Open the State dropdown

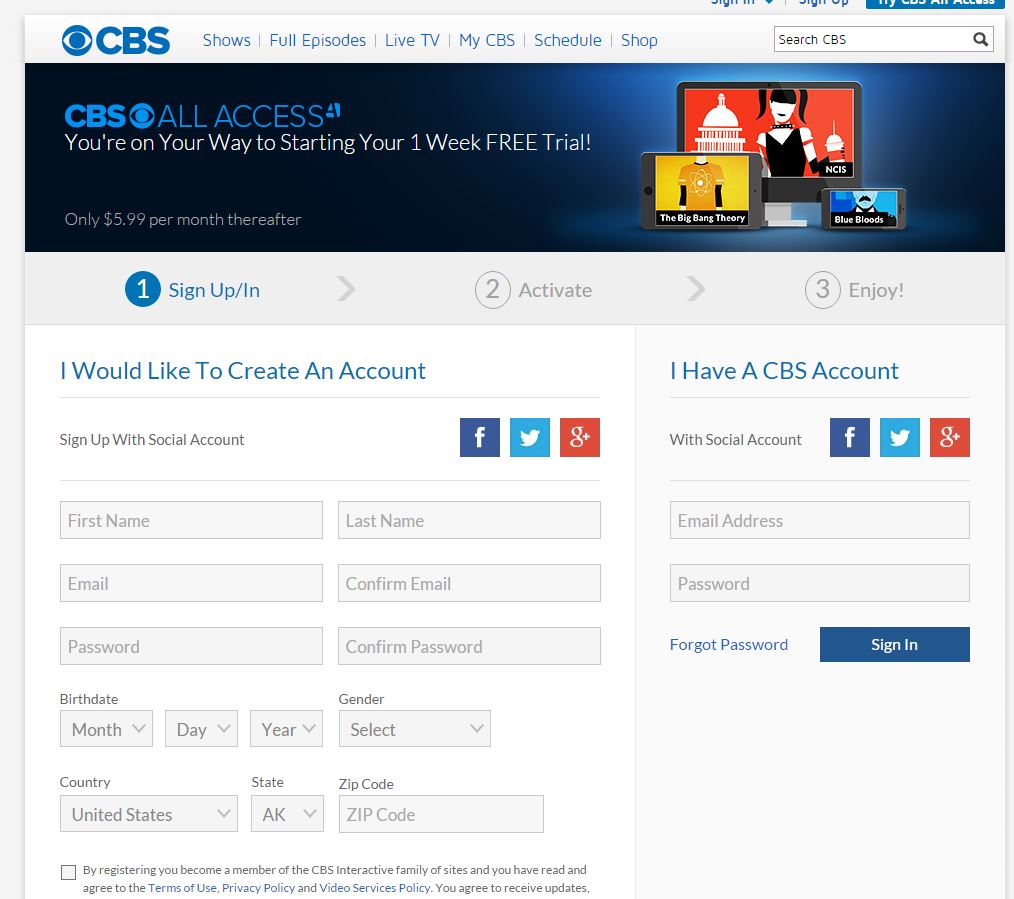coord(287,814)
